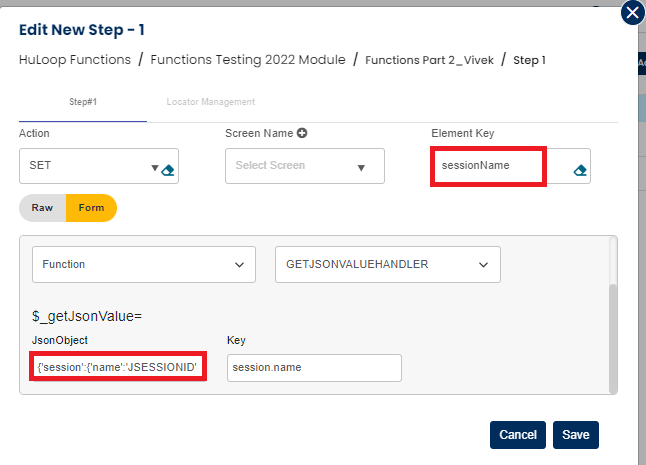Open Functions Testing 2022 Module breadcrumb
This screenshot has height=465, width=646.
click(x=248, y=60)
